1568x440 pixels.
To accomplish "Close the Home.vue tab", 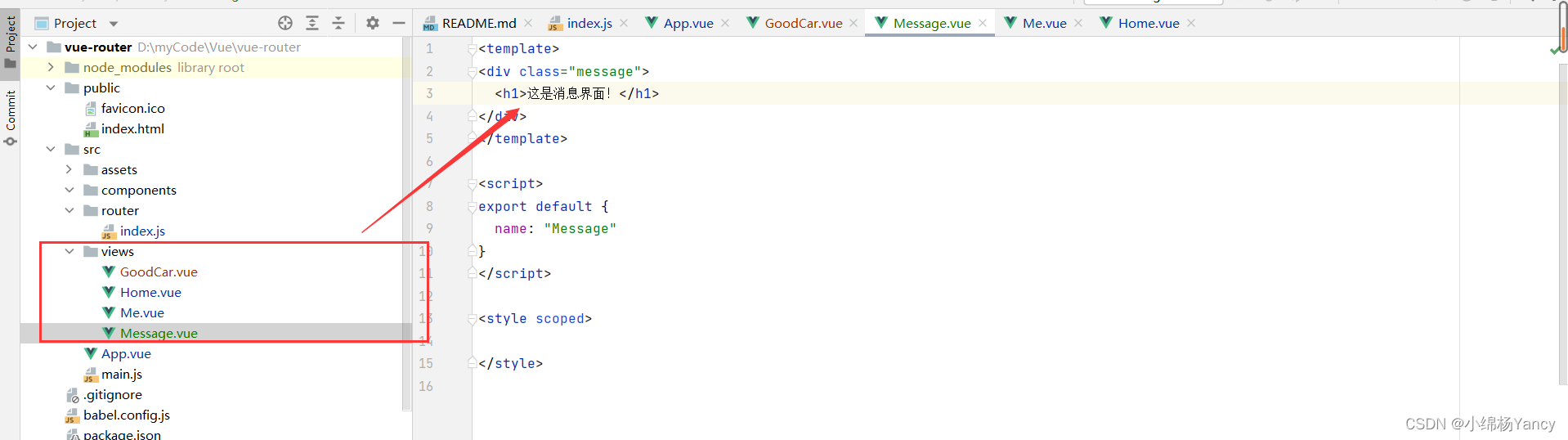I will 1191,23.
